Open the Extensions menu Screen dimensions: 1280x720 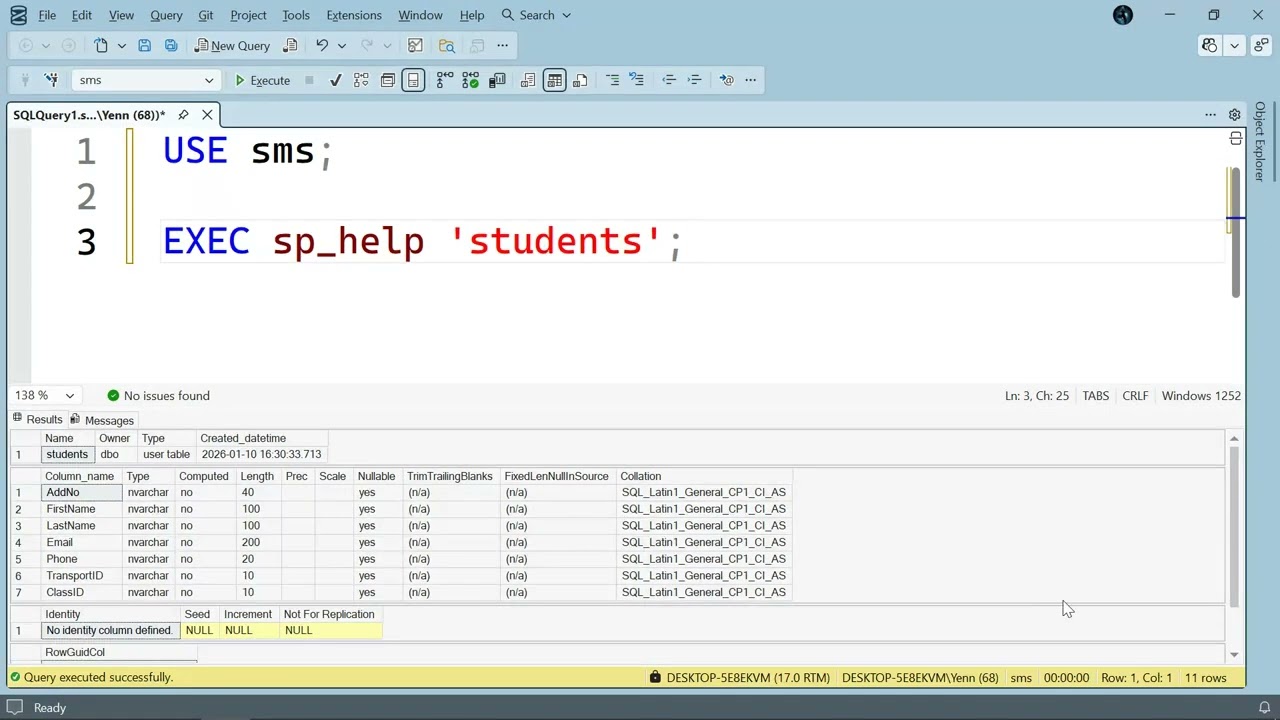[x=354, y=15]
